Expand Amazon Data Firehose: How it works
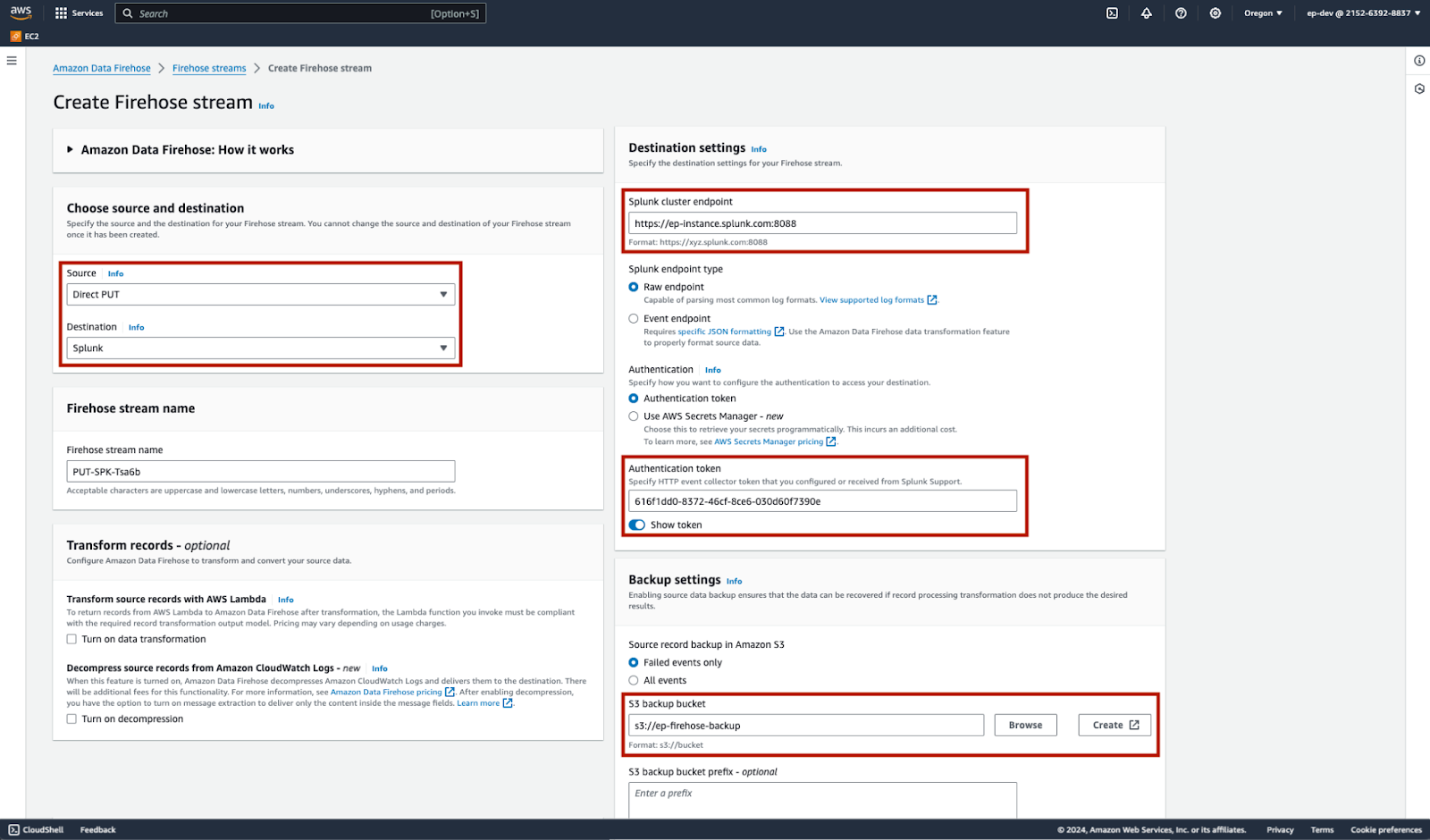The height and width of the screenshot is (840, 1430). [x=180, y=150]
